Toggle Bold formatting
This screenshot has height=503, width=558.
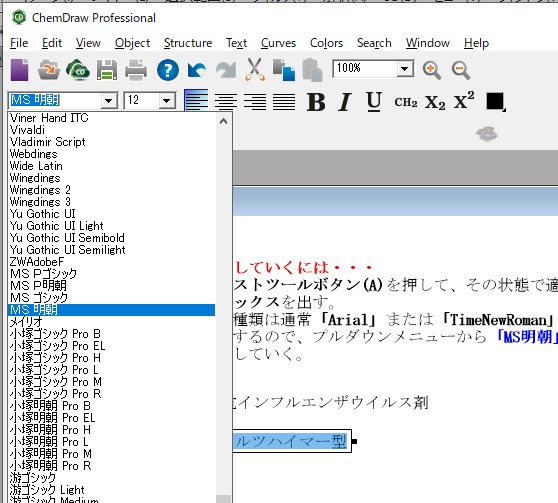pyautogui.click(x=316, y=102)
